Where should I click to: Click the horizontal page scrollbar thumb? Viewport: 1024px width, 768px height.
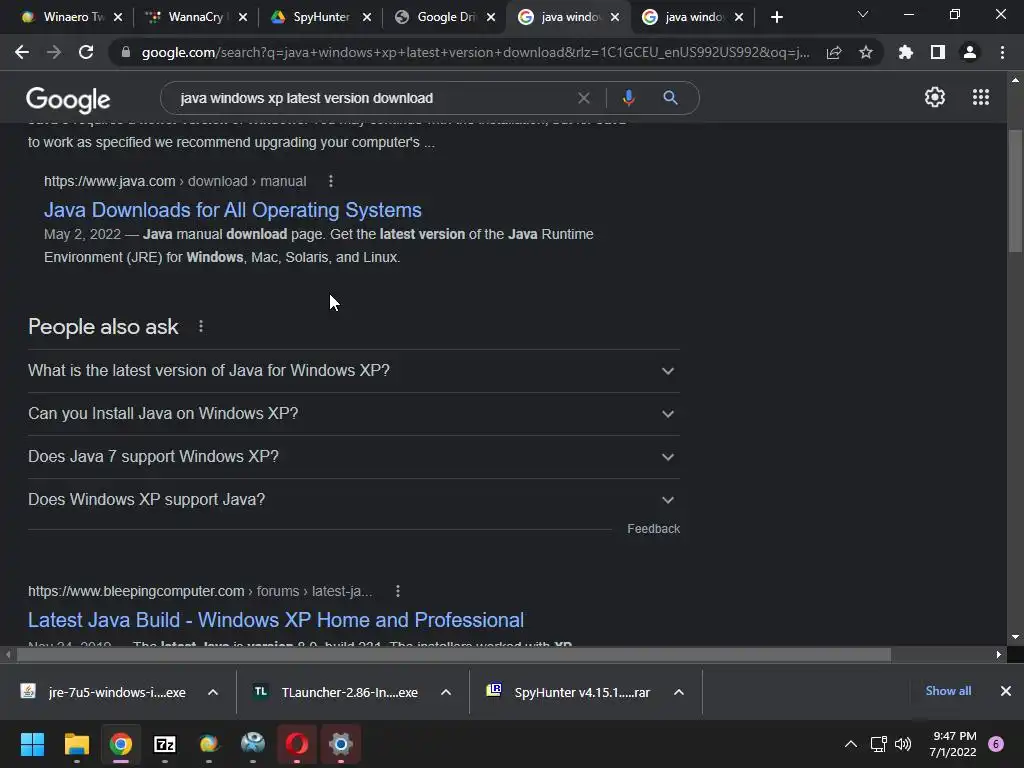454,654
